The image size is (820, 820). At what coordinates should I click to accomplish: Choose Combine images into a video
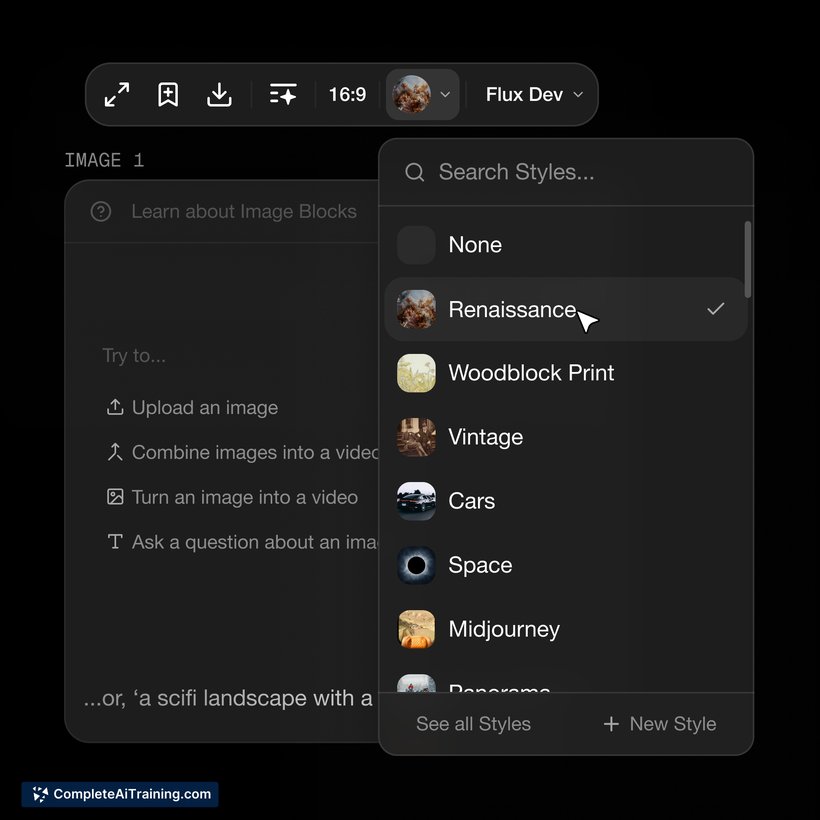click(242, 452)
